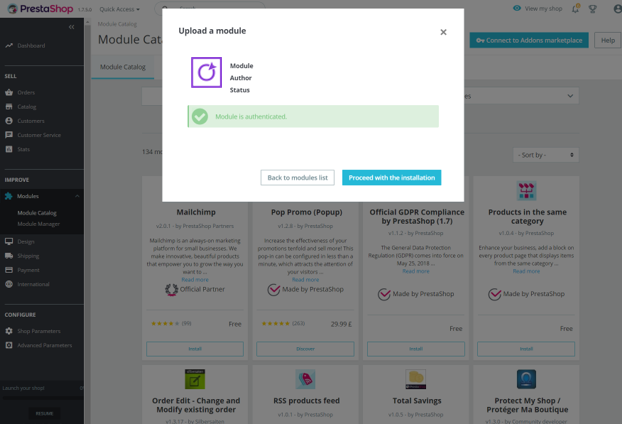This screenshot has width=625, height=424.
Task: Open the Sort by dropdown
Action: 546,155
